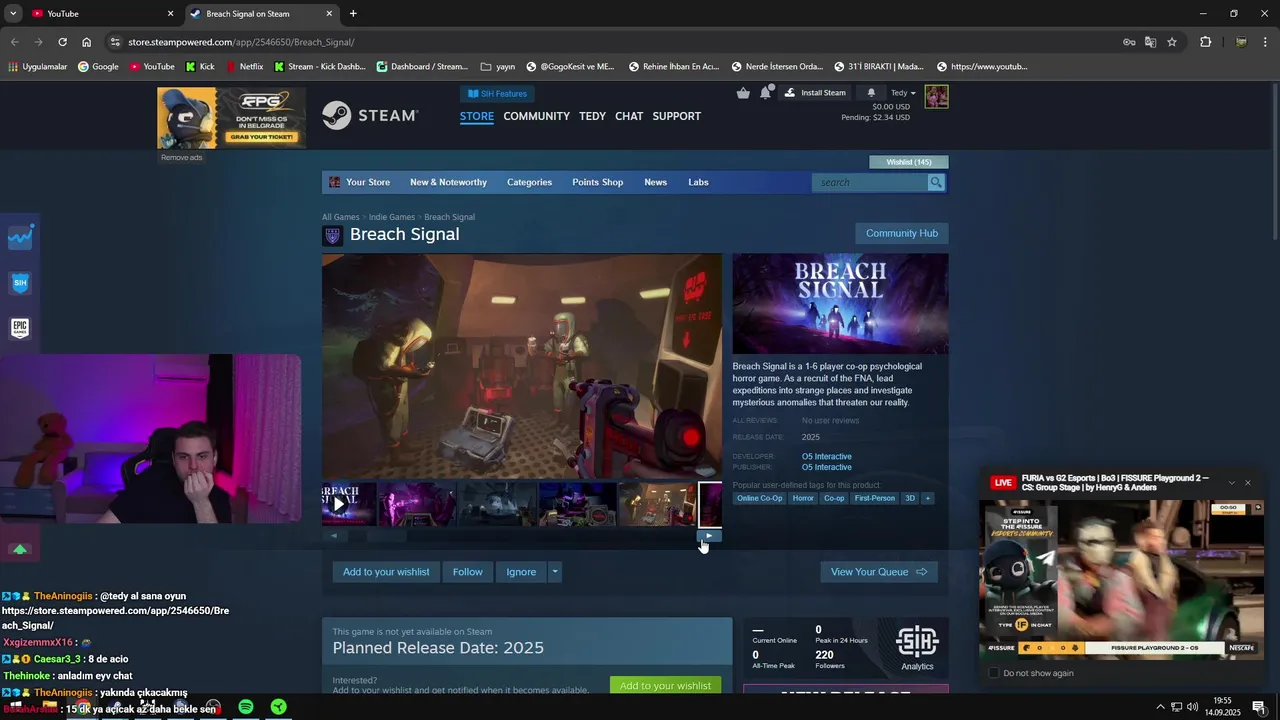This screenshot has width=1280, height=720.
Task: Click the Xbox icon on taskbar
Action: pyautogui.click(x=279, y=707)
